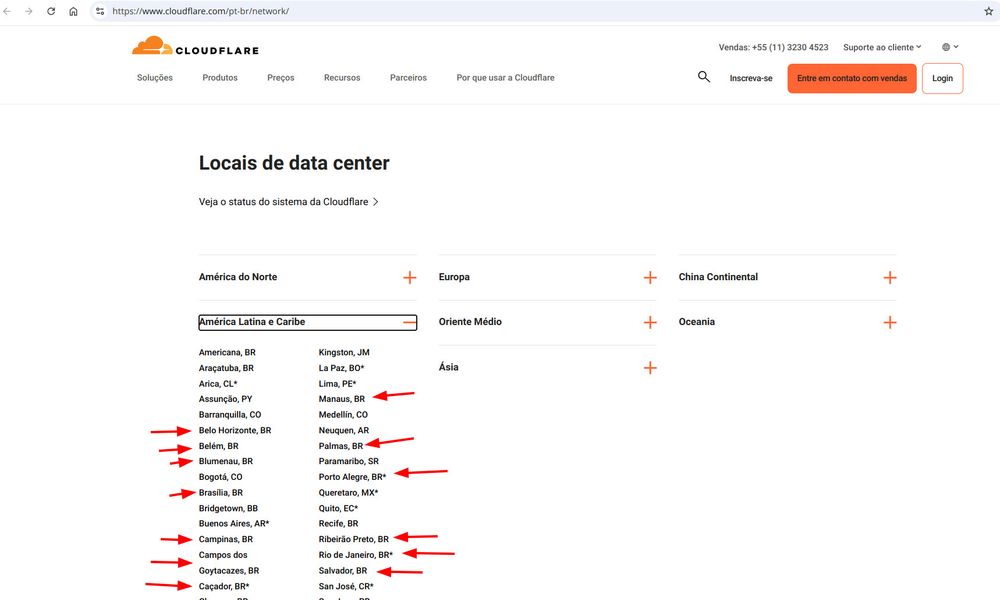Reload the page with refresh icon
The image size is (1000, 600).
click(51, 11)
